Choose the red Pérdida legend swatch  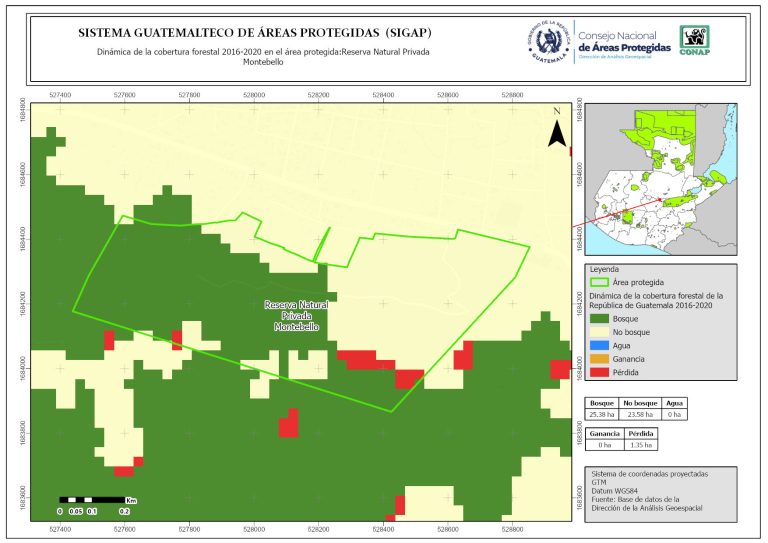click(600, 373)
